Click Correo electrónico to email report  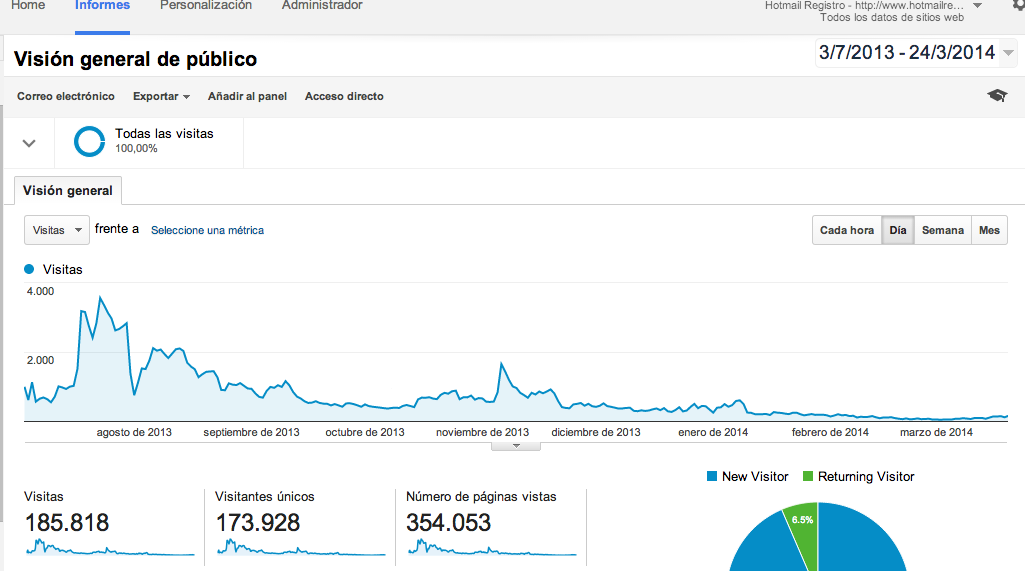coord(66,96)
